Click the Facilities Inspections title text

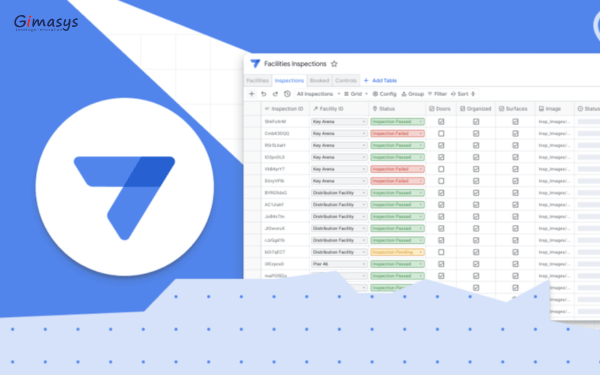[295, 64]
